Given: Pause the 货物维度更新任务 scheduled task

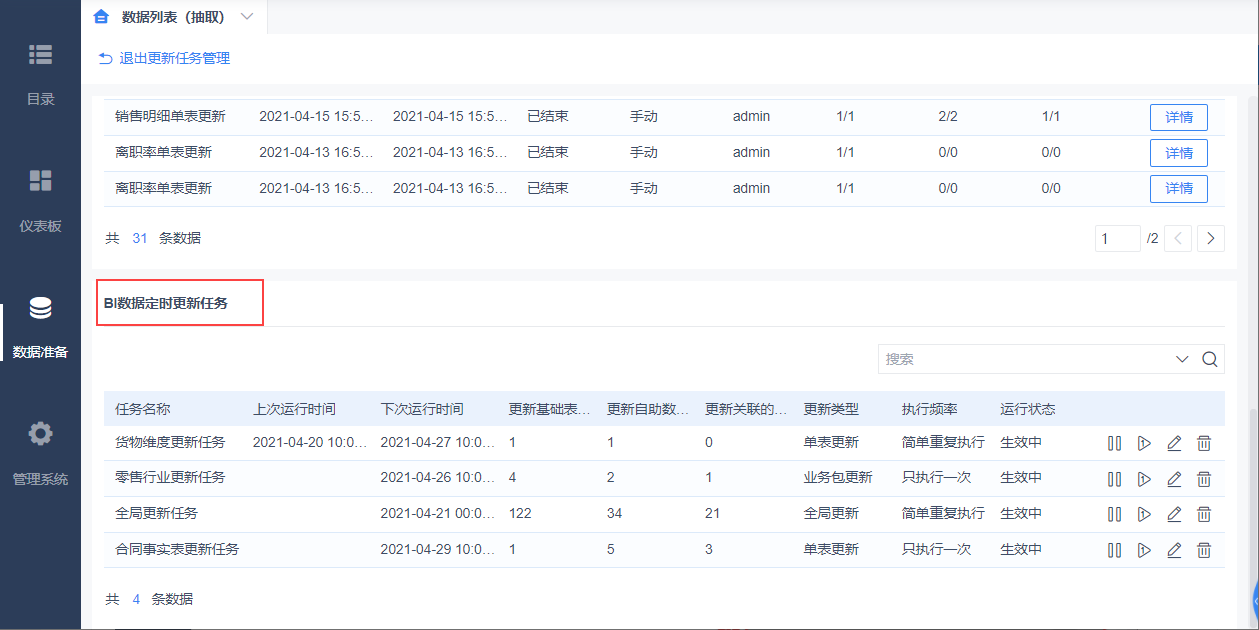Looking at the screenshot, I should click(1114, 443).
